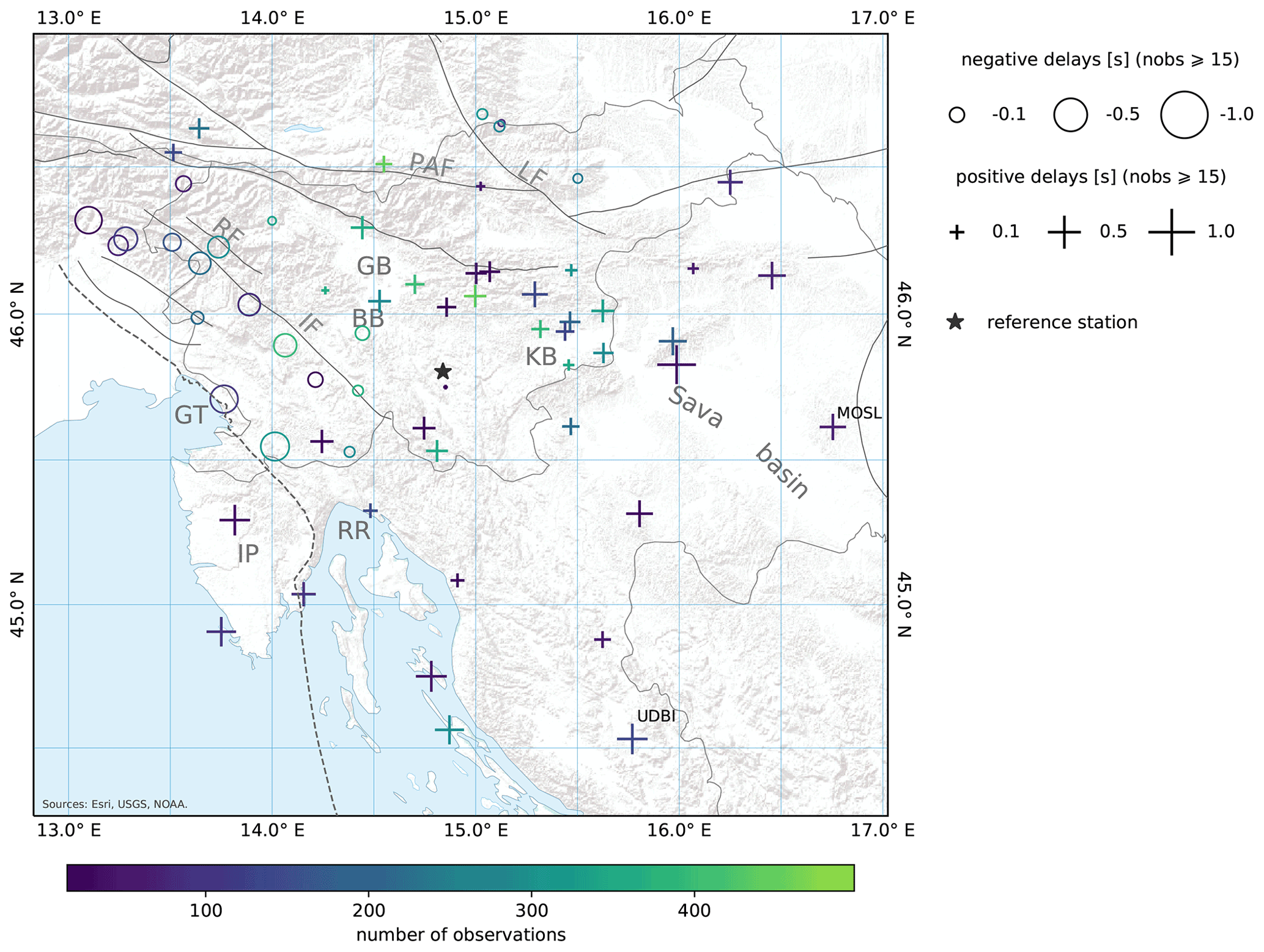Click the Sava label text on map

tap(695, 407)
